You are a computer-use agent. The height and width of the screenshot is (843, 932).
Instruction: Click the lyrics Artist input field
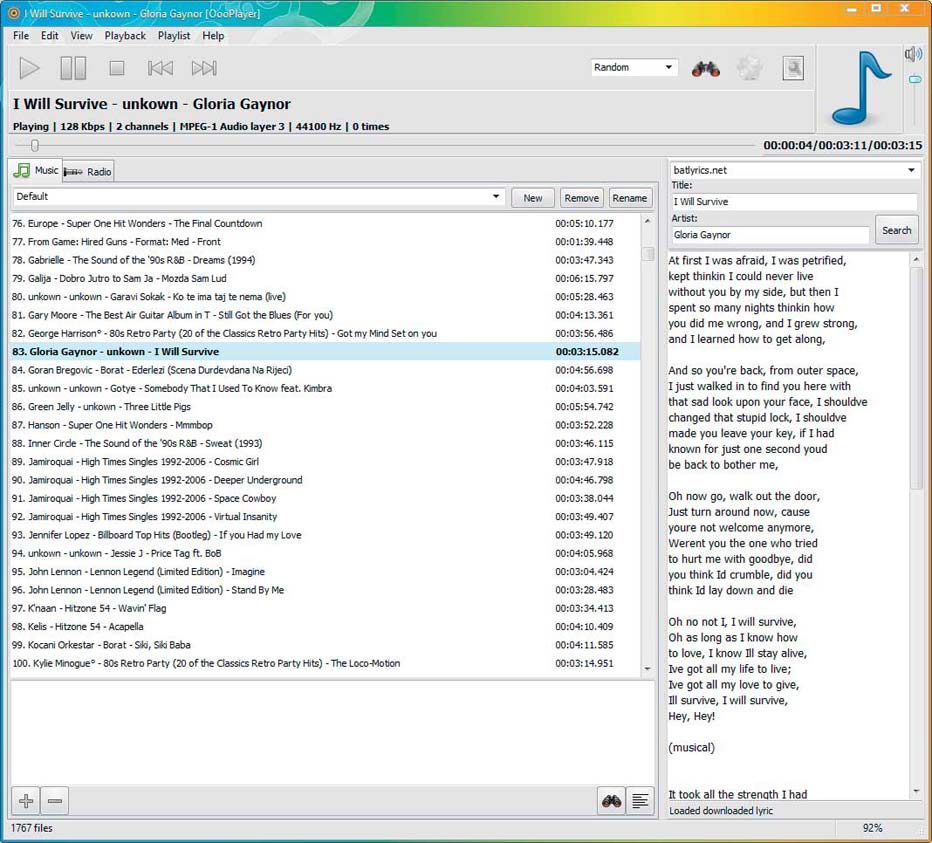pyautogui.click(x=770, y=235)
